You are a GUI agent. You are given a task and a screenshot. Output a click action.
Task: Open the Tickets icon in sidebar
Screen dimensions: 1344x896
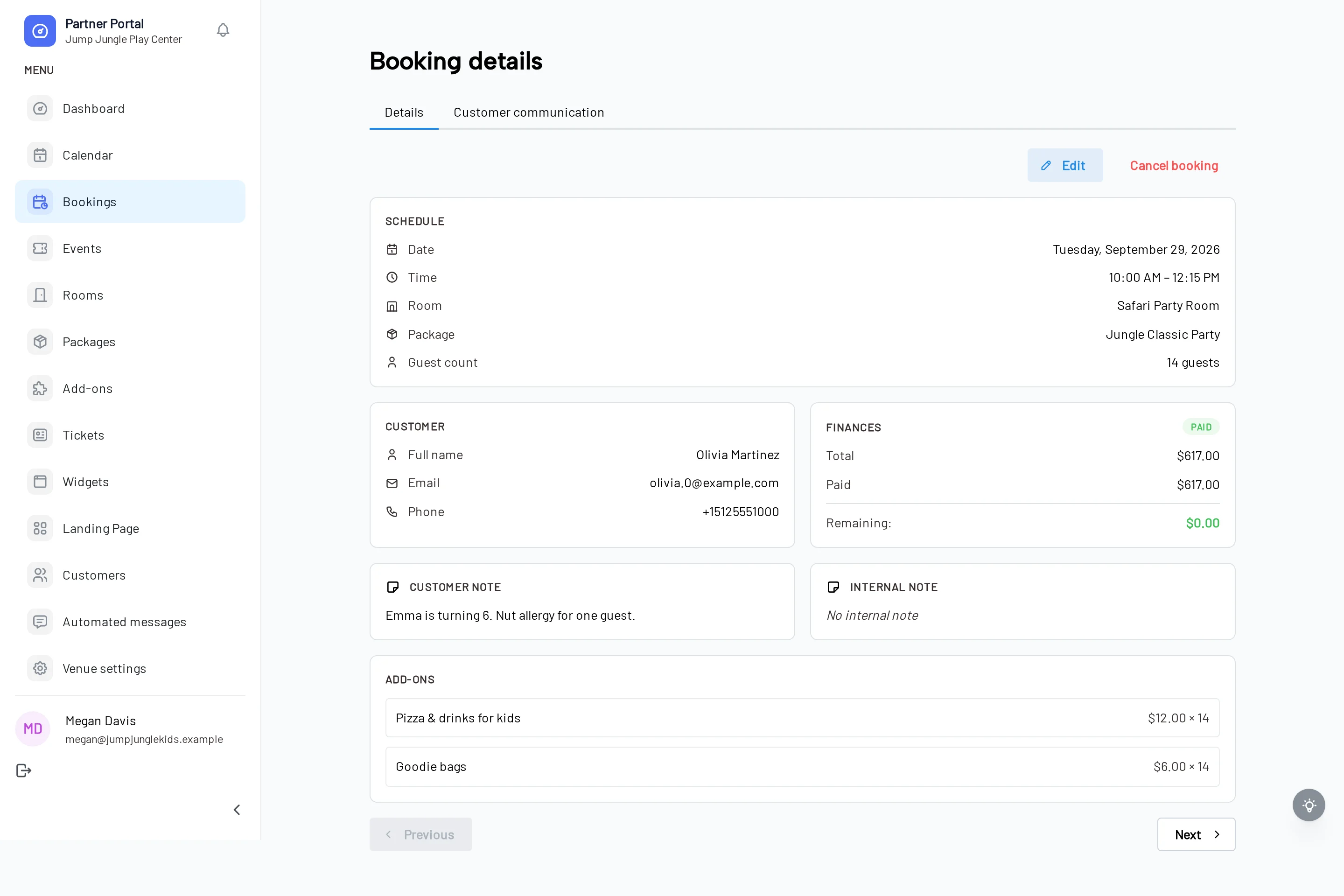40,435
